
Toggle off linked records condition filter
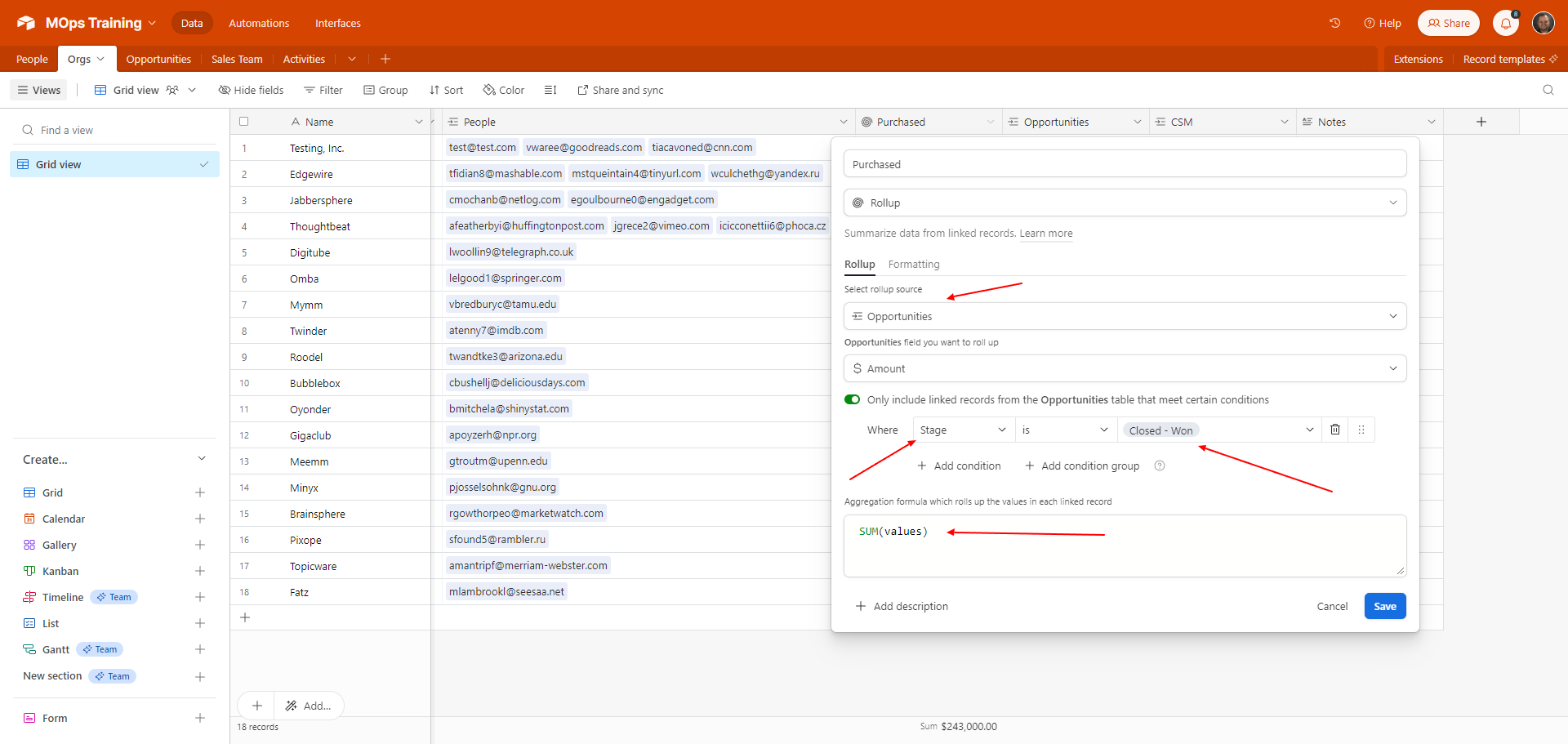point(853,399)
